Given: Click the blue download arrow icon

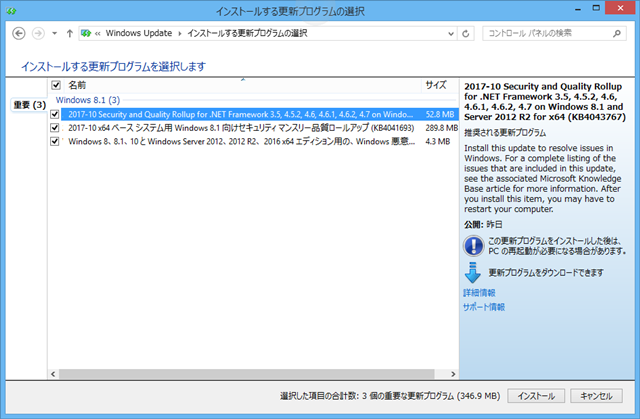Looking at the screenshot, I should [473, 273].
